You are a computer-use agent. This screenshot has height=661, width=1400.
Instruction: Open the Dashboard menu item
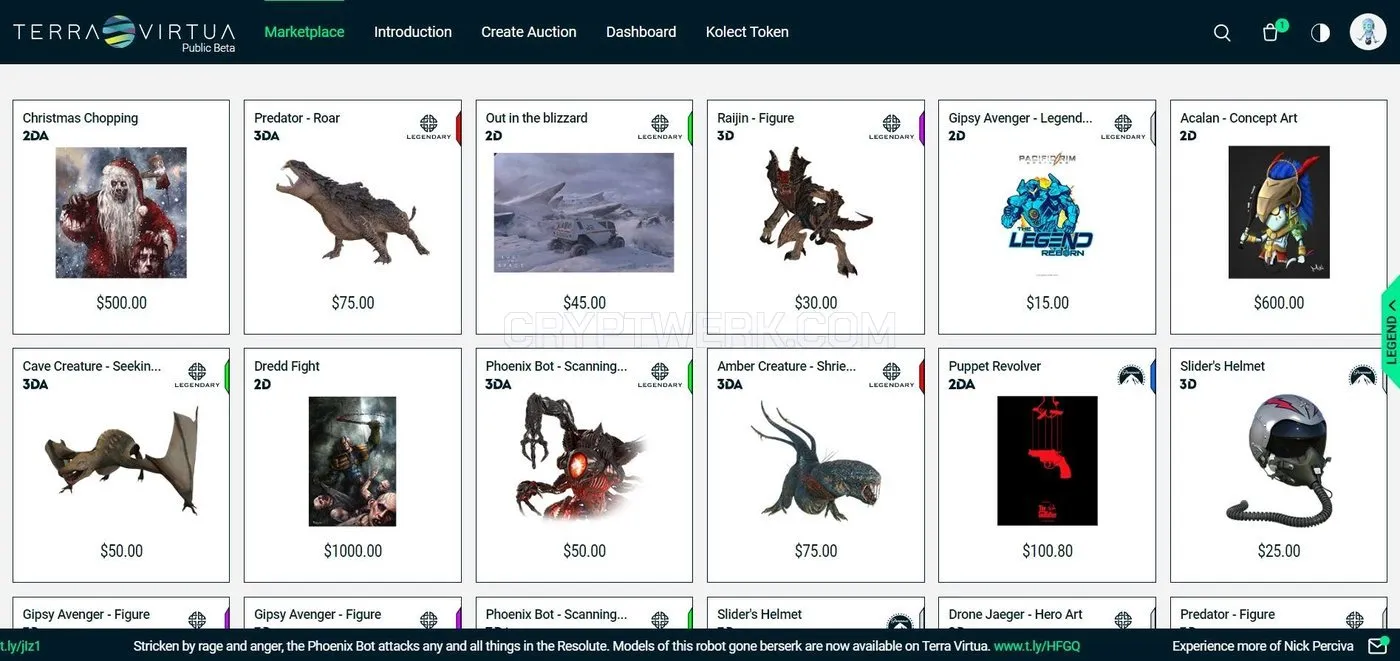pos(641,32)
